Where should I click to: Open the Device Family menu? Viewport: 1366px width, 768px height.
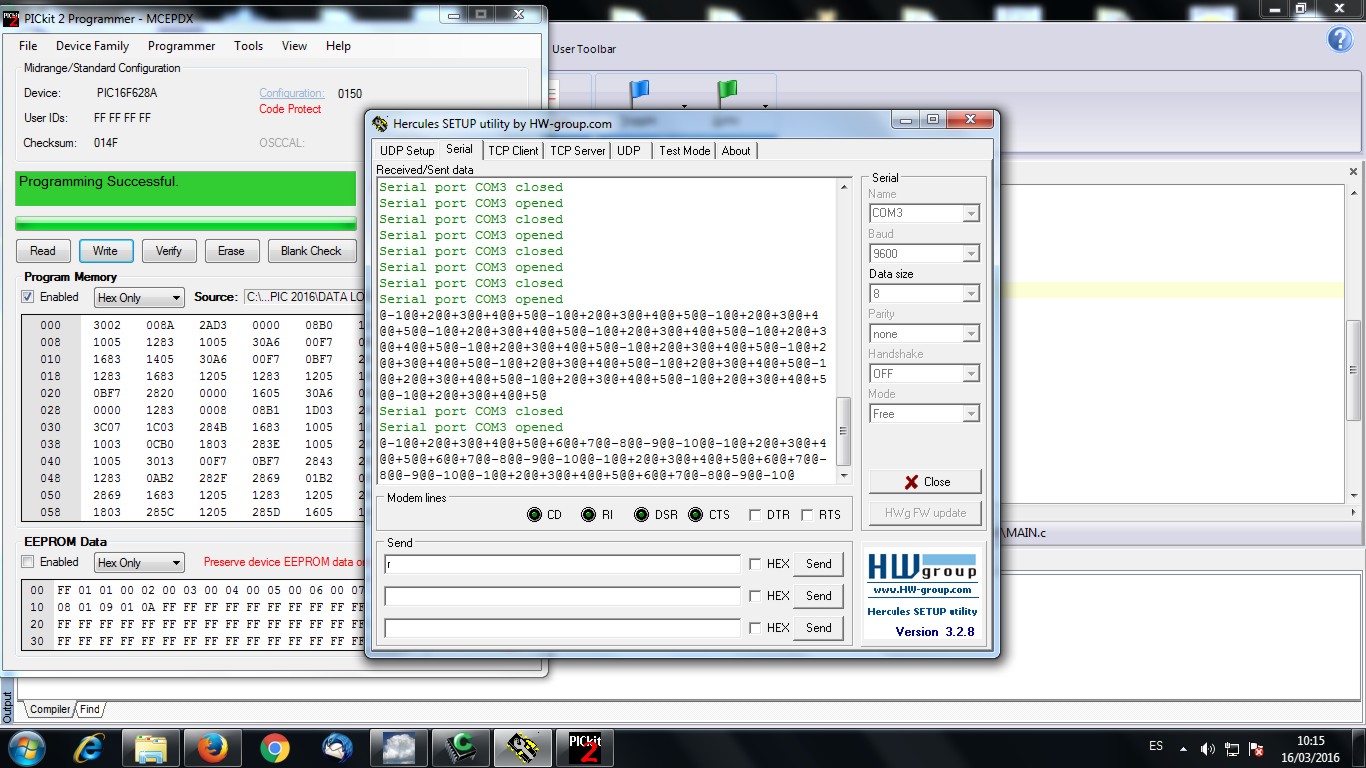click(x=92, y=46)
